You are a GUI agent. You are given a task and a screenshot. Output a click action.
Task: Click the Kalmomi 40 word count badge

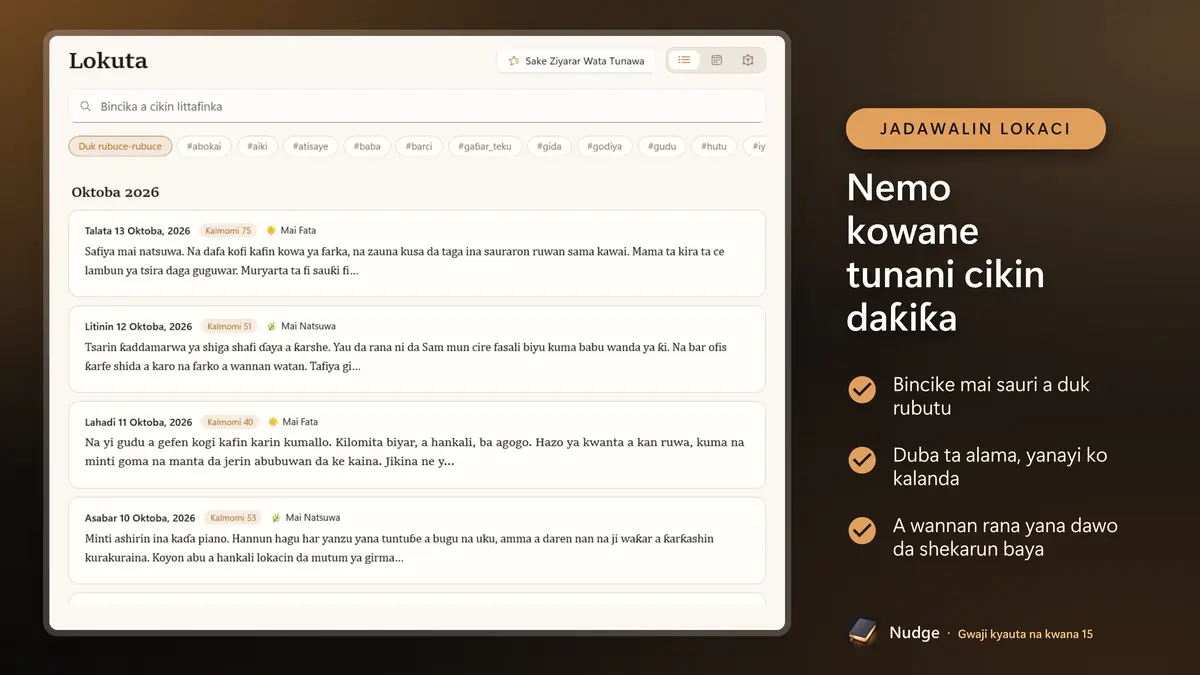coord(231,422)
